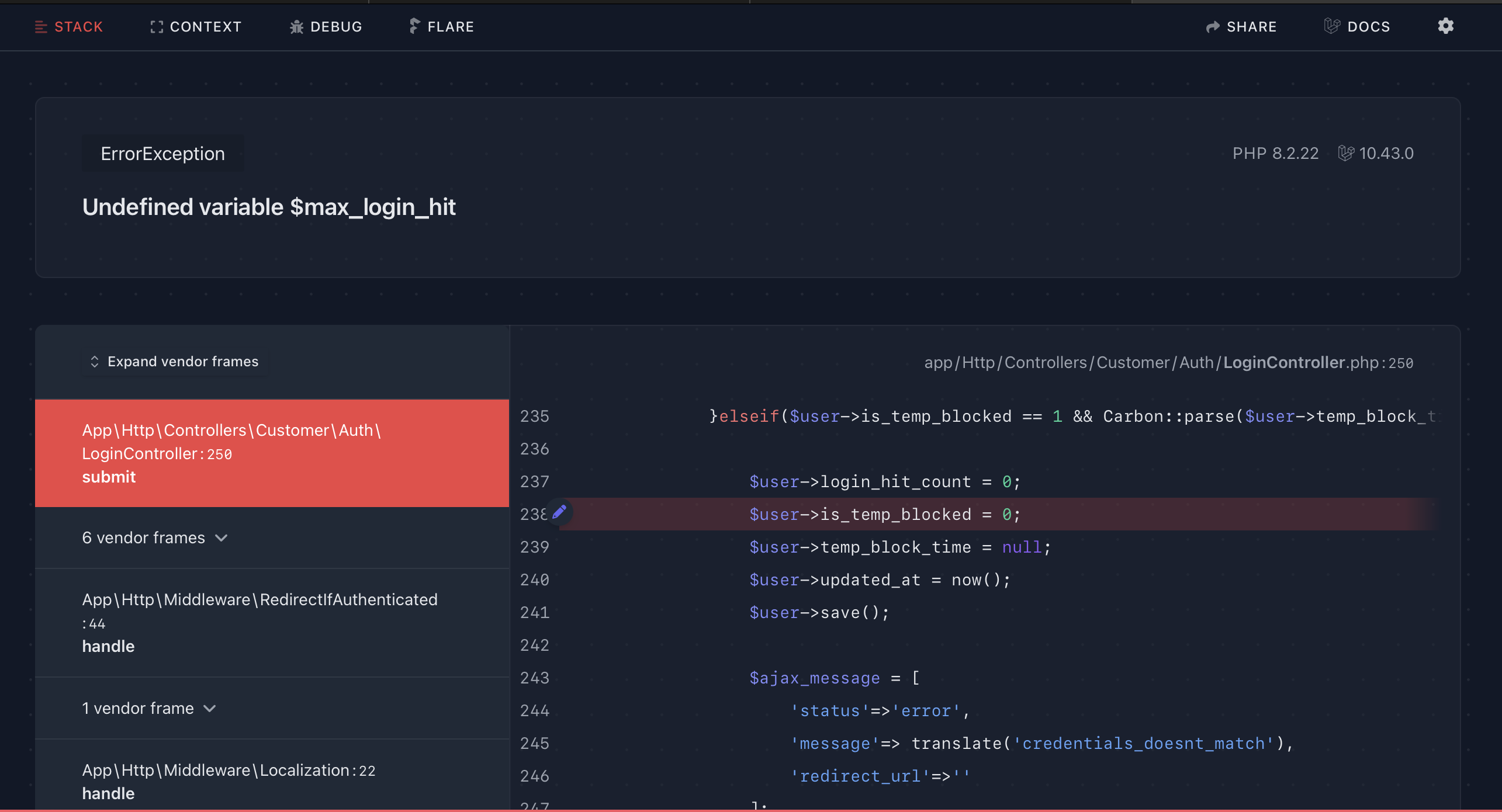Click the Laravel logo beside DOCS
This screenshot has height=812, width=1502.
(1332, 26)
